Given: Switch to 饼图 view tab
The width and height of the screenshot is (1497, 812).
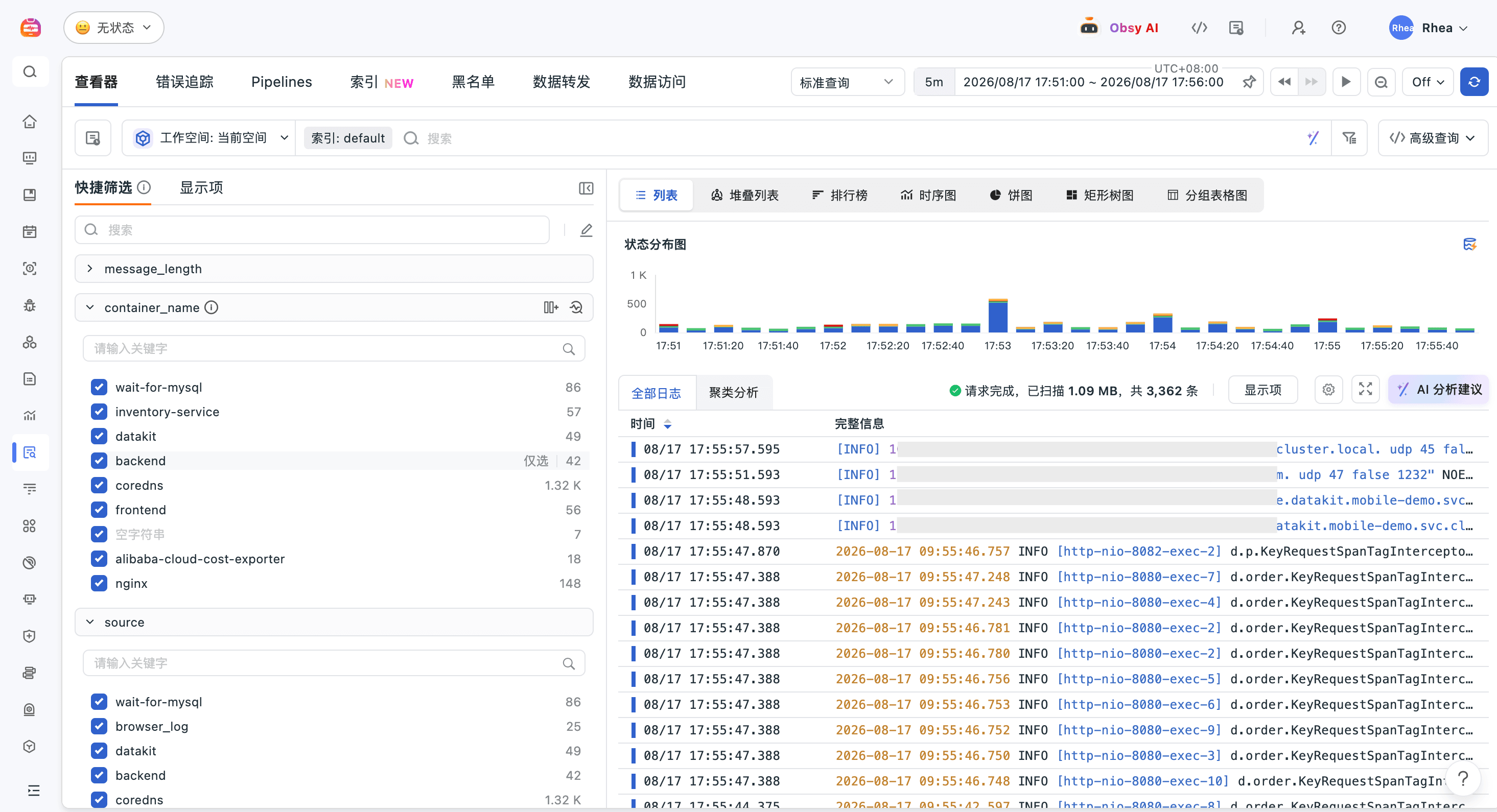Looking at the screenshot, I should [x=1011, y=195].
